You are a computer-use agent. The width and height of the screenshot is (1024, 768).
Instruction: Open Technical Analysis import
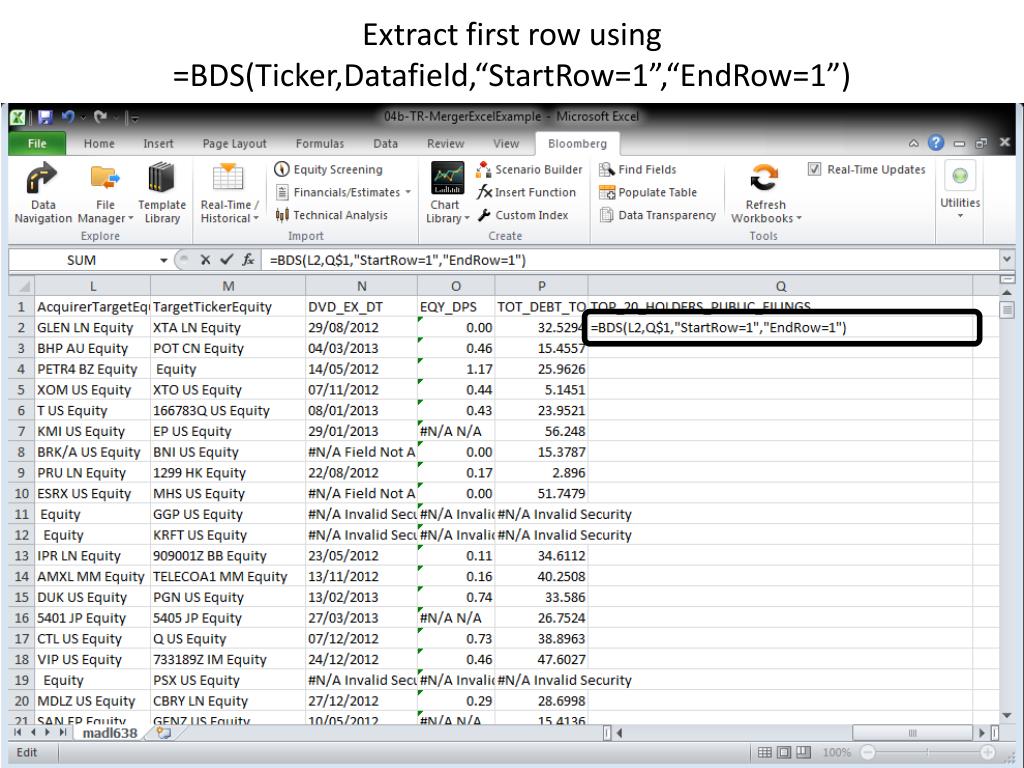click(x=332, y=215)
